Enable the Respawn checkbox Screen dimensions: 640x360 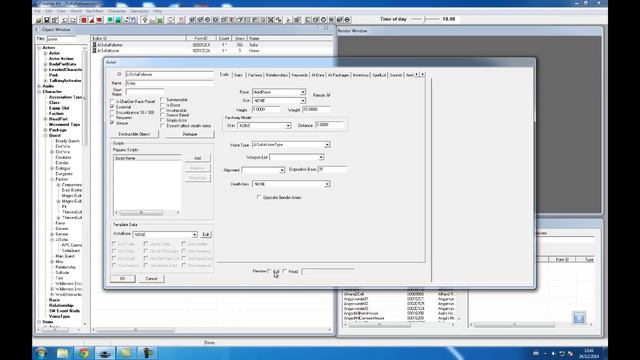pyautogui.click(x=112, y=118)
